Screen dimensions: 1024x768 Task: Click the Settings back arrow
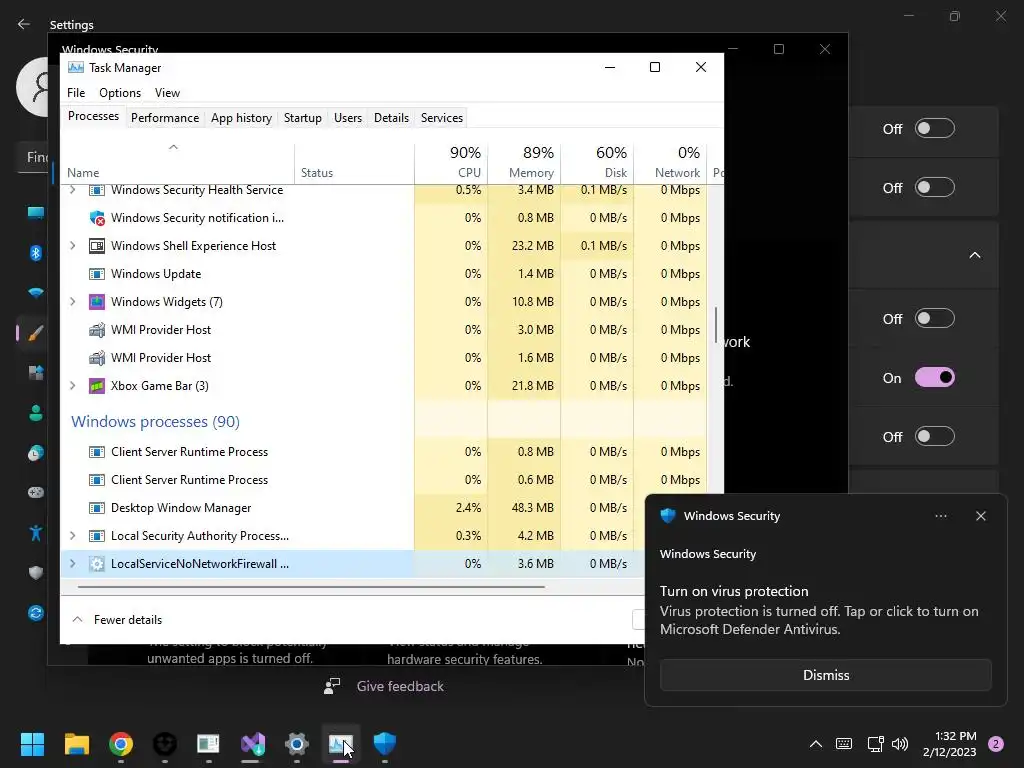(24, 24)
